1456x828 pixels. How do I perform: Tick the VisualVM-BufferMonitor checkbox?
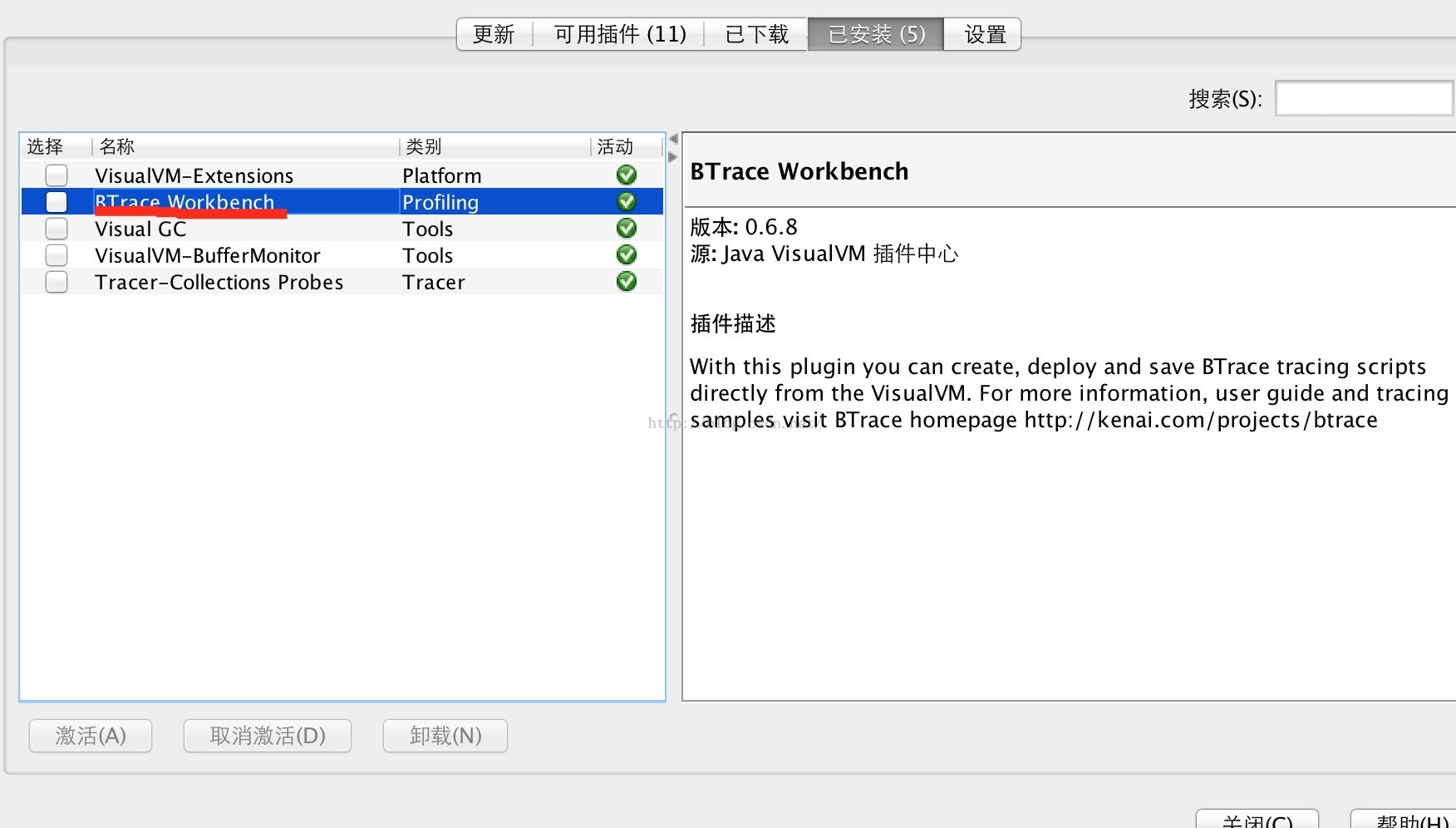tap(57, 255)
